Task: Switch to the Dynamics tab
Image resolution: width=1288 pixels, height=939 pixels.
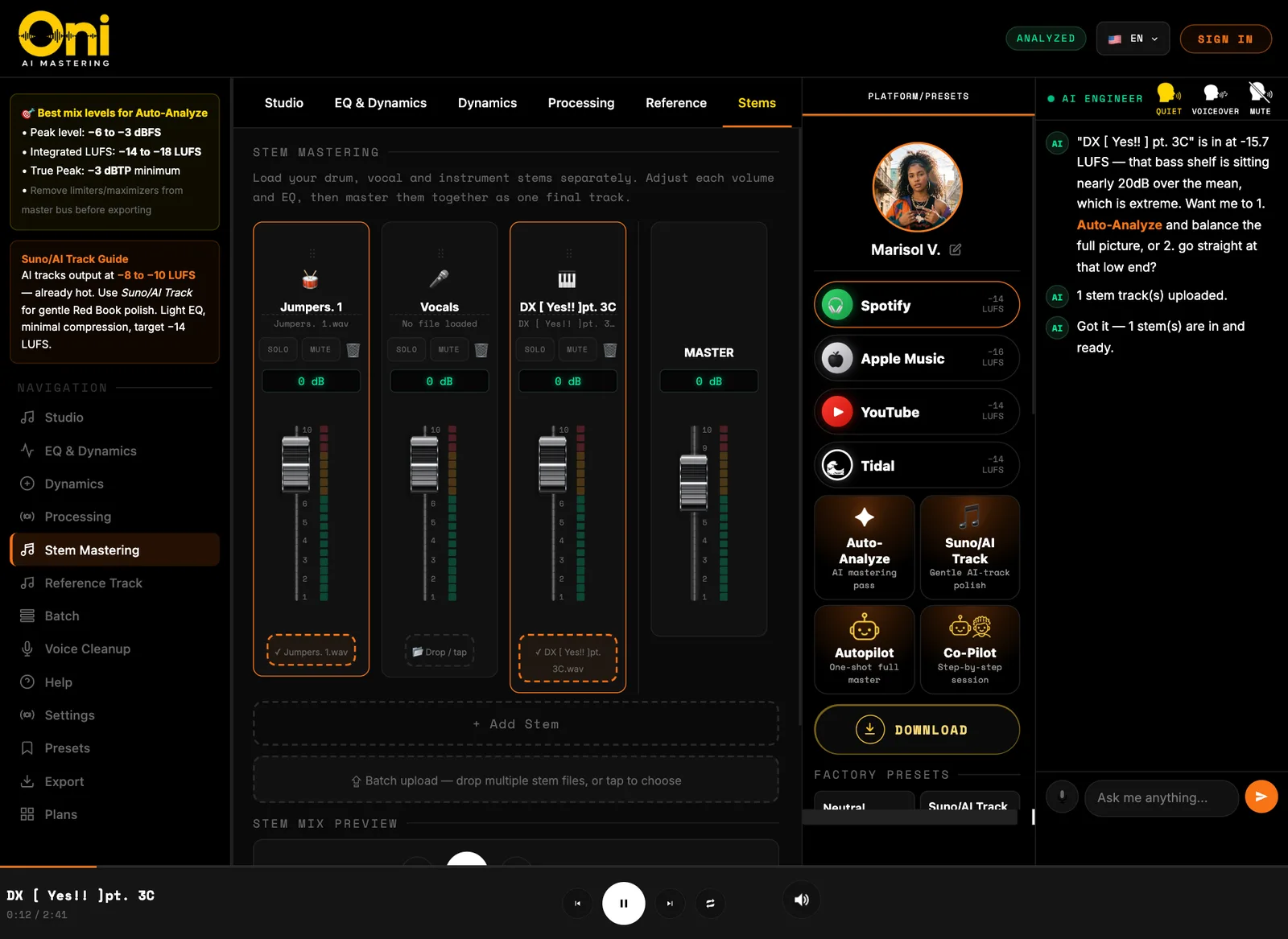Action: [x=488, y=103]
